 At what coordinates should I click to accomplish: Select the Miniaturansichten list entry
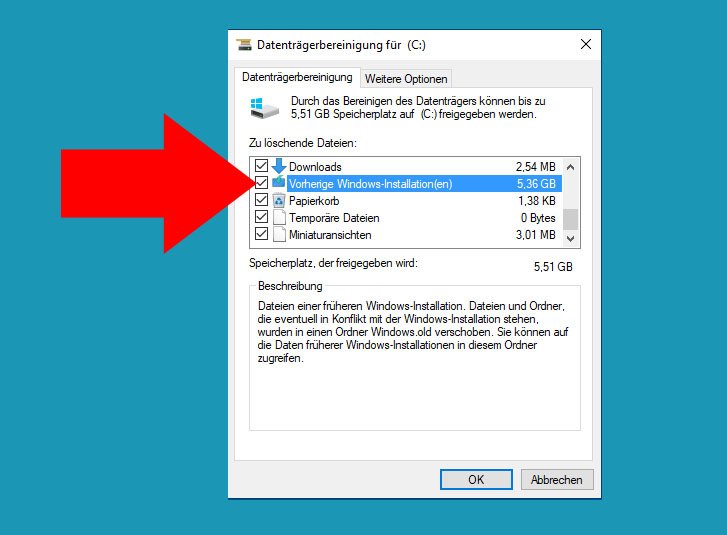(408, 235)
